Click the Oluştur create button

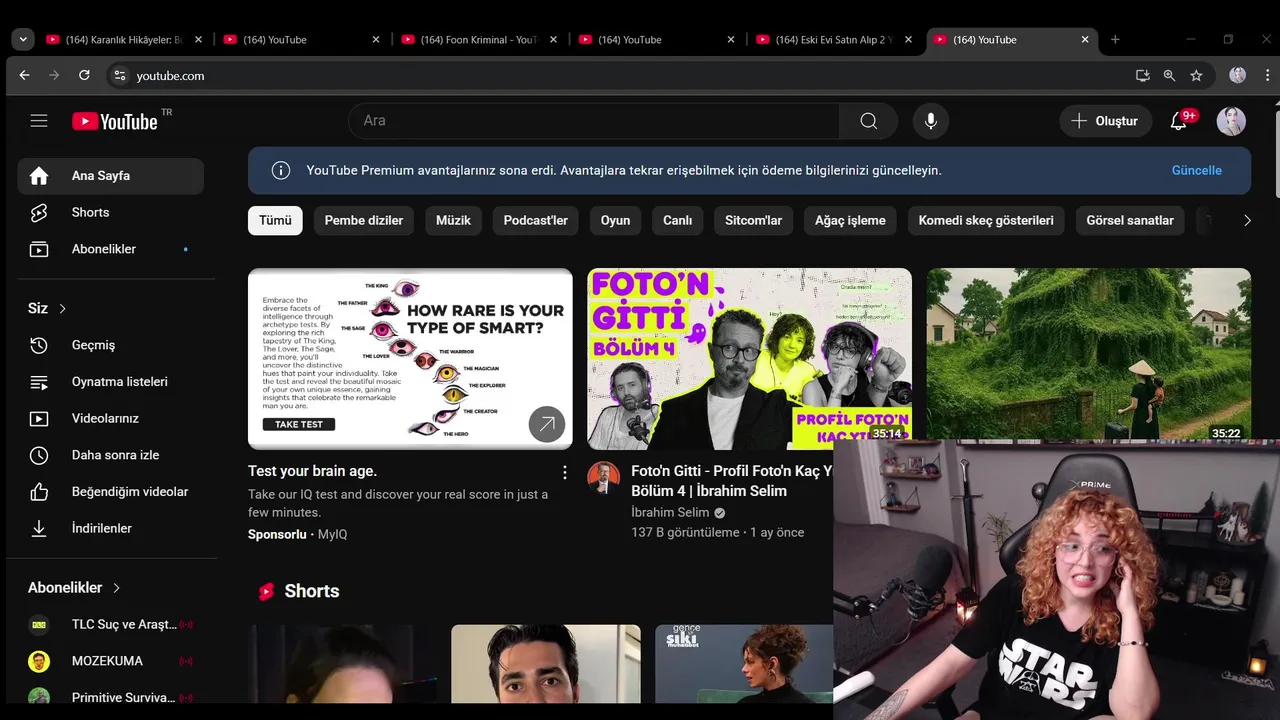pyautogui.click(x=1105, y=121)
